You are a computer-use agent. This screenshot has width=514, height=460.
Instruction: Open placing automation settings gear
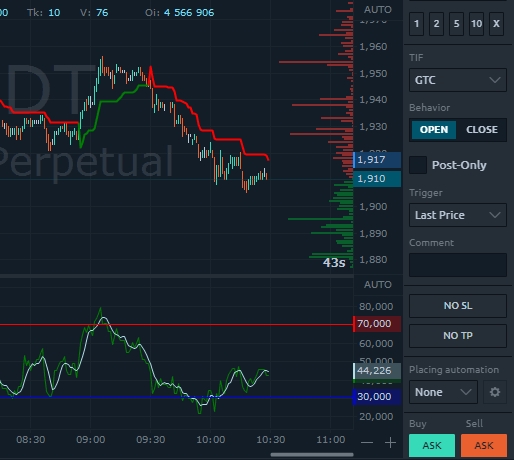pyautogui.click(x=495, y=392)
